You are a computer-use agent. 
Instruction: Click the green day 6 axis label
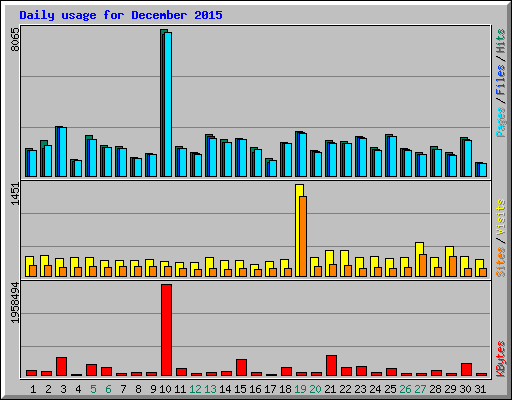[x=108, y=389]
